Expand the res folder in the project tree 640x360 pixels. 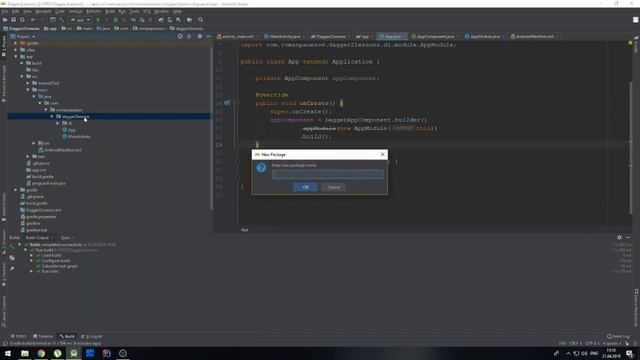click(34, 143)
